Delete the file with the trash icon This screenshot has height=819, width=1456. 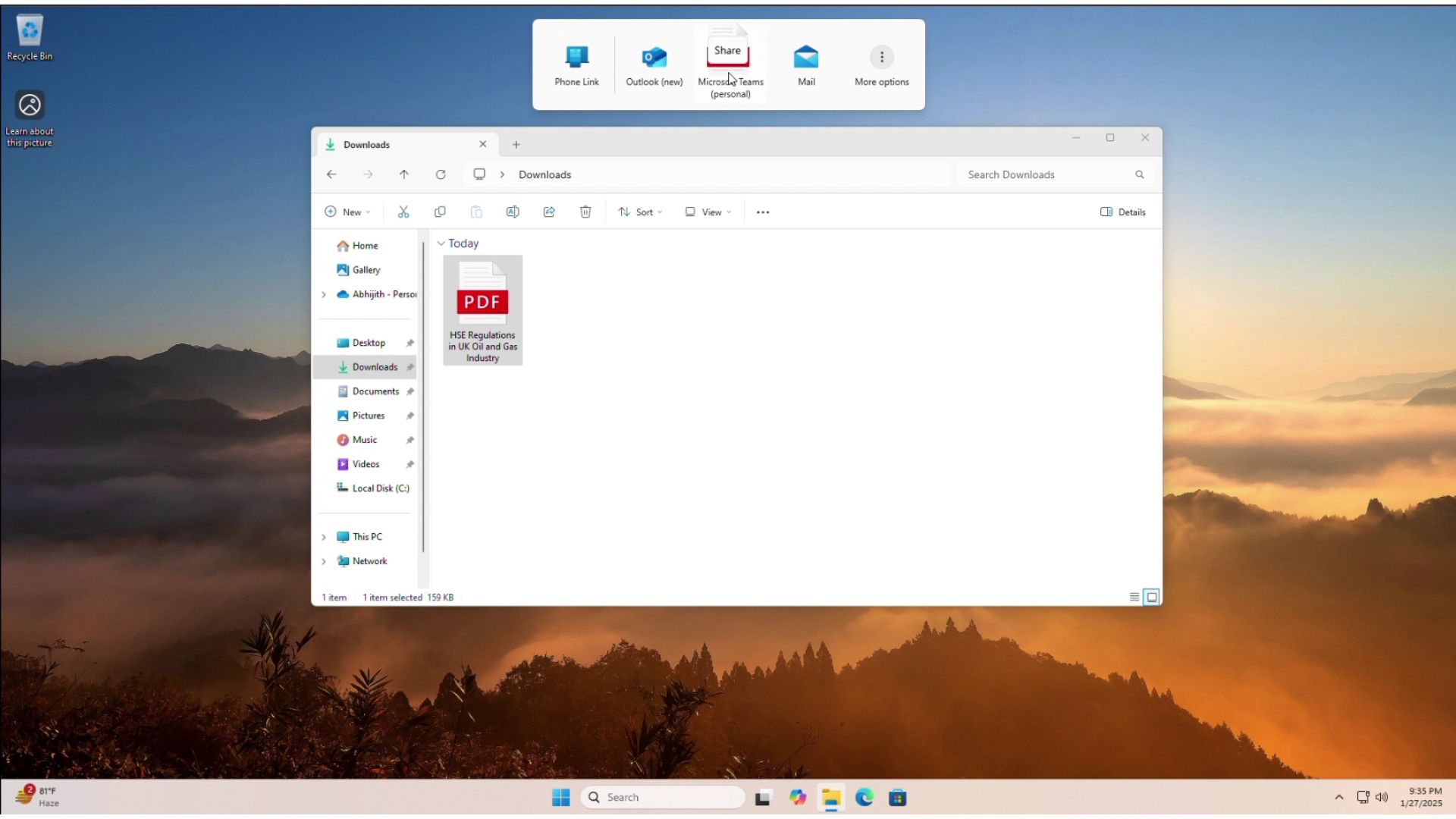(585, 212)
